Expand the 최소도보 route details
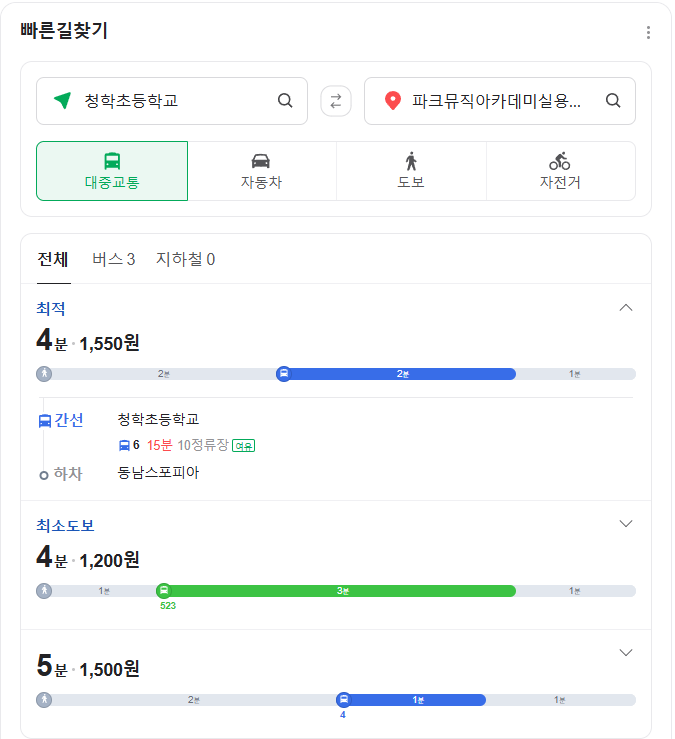 626,524
